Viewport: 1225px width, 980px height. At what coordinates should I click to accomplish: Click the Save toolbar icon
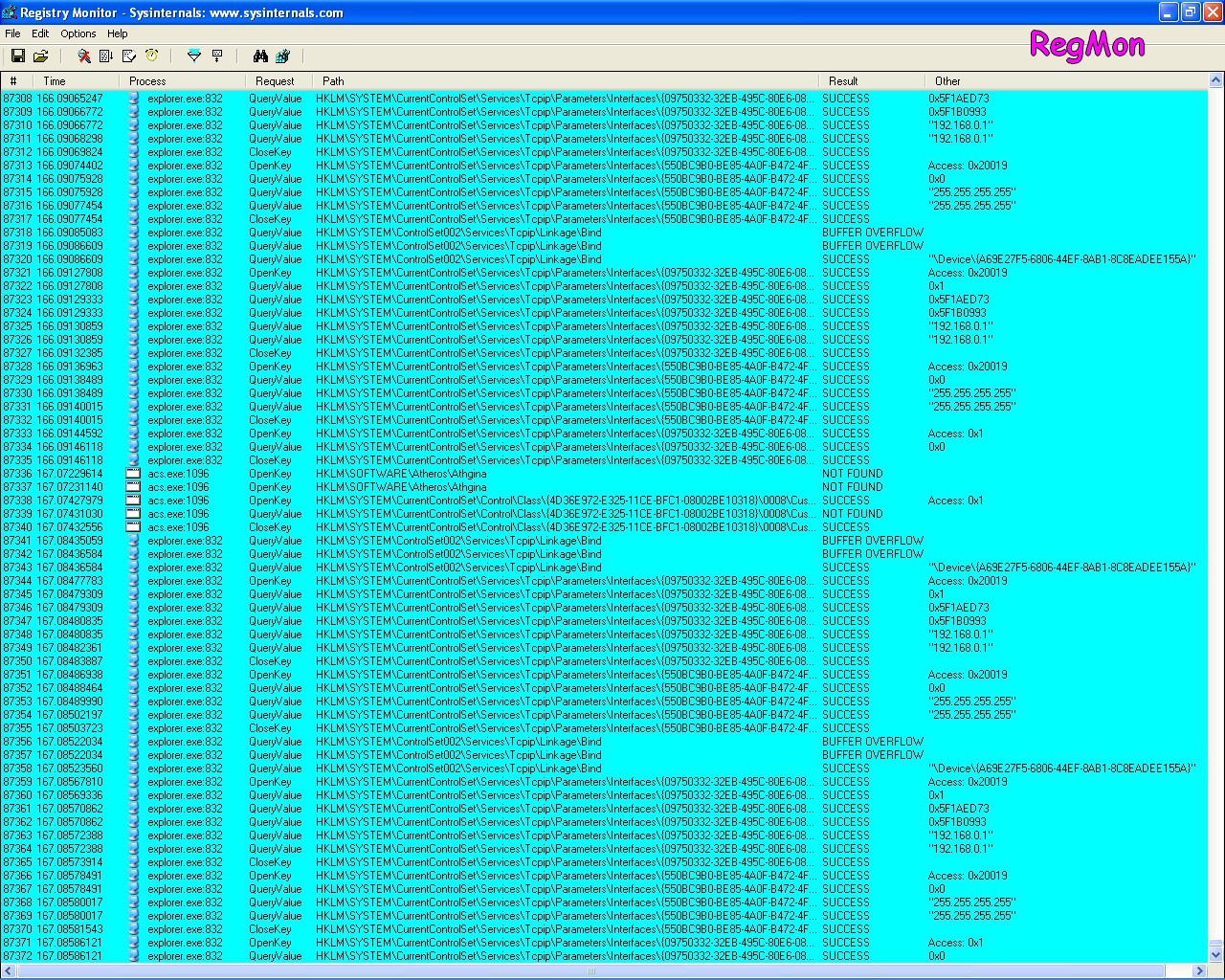pos(17,56)
